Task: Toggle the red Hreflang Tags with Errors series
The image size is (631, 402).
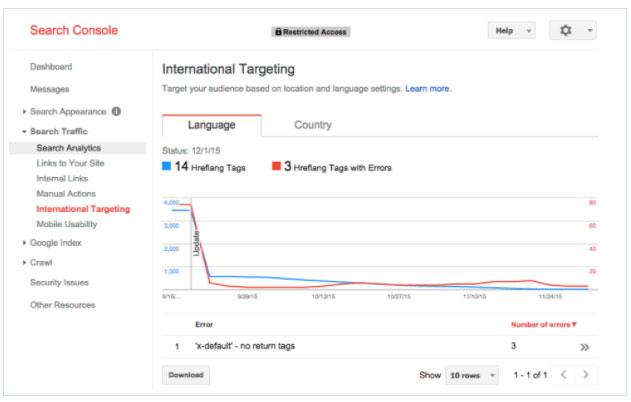Action: pyautogui.click(x=277, y=167)
